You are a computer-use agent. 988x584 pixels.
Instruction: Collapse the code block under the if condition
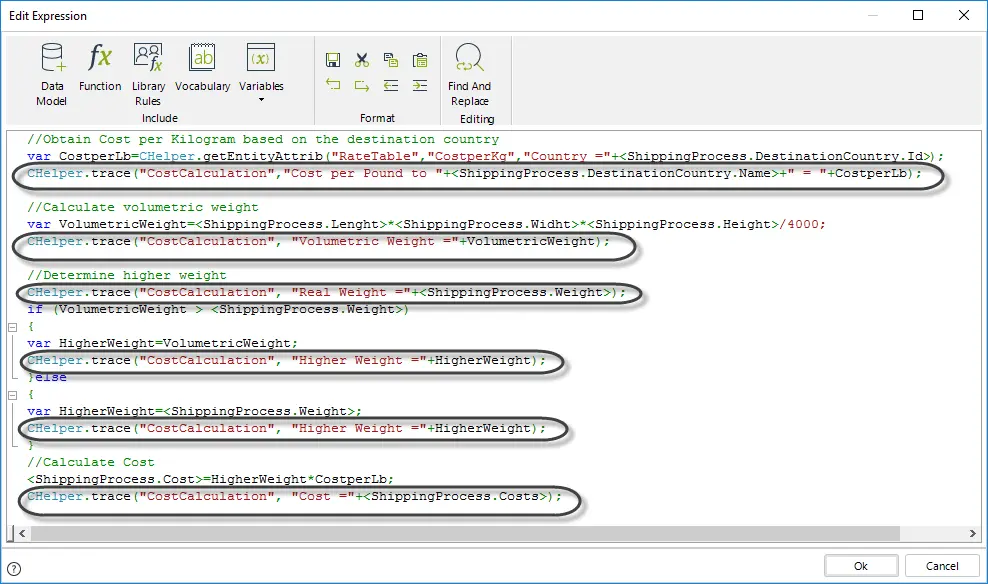click(x=12, y=327)
